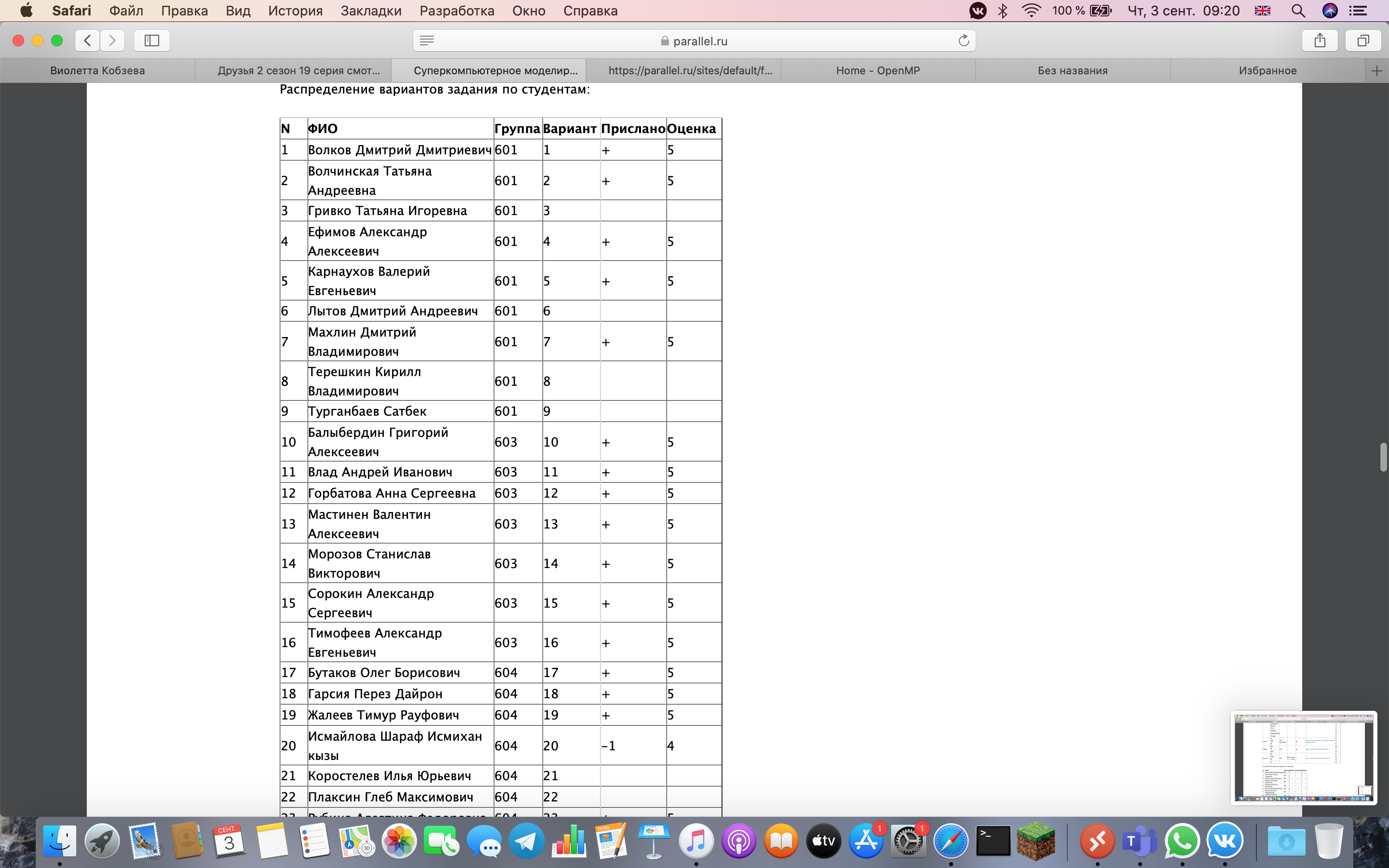Image resolution: width=1389 pixels, height=868 pixels.
Task: Select name Гарсия Перез Дайрон
Action: tap(375, 693)
